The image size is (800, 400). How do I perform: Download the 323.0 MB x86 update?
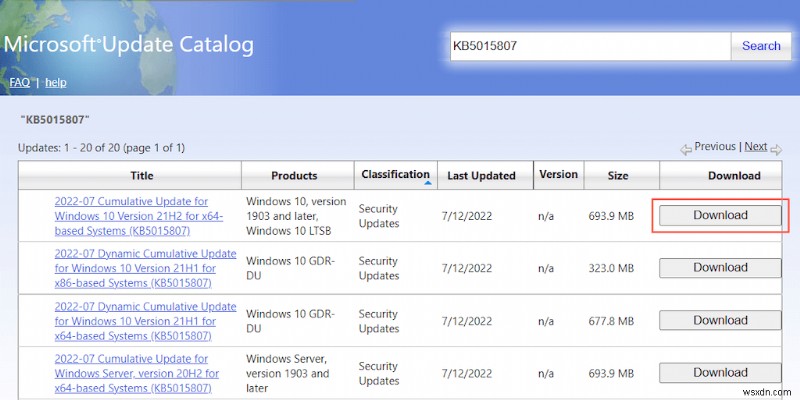pos(720,268)
